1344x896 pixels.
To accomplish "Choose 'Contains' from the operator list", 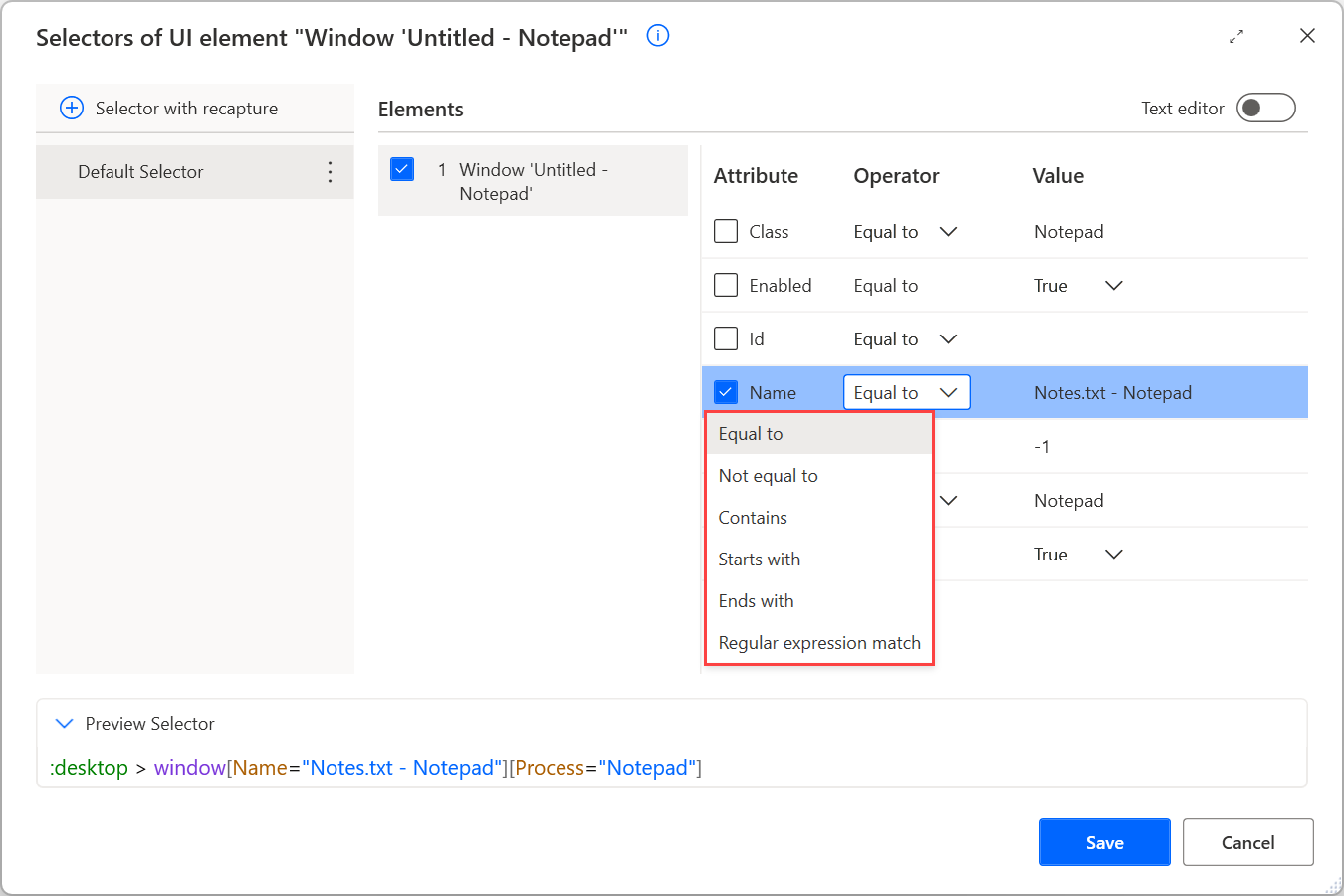I will (x=753, y=518).
